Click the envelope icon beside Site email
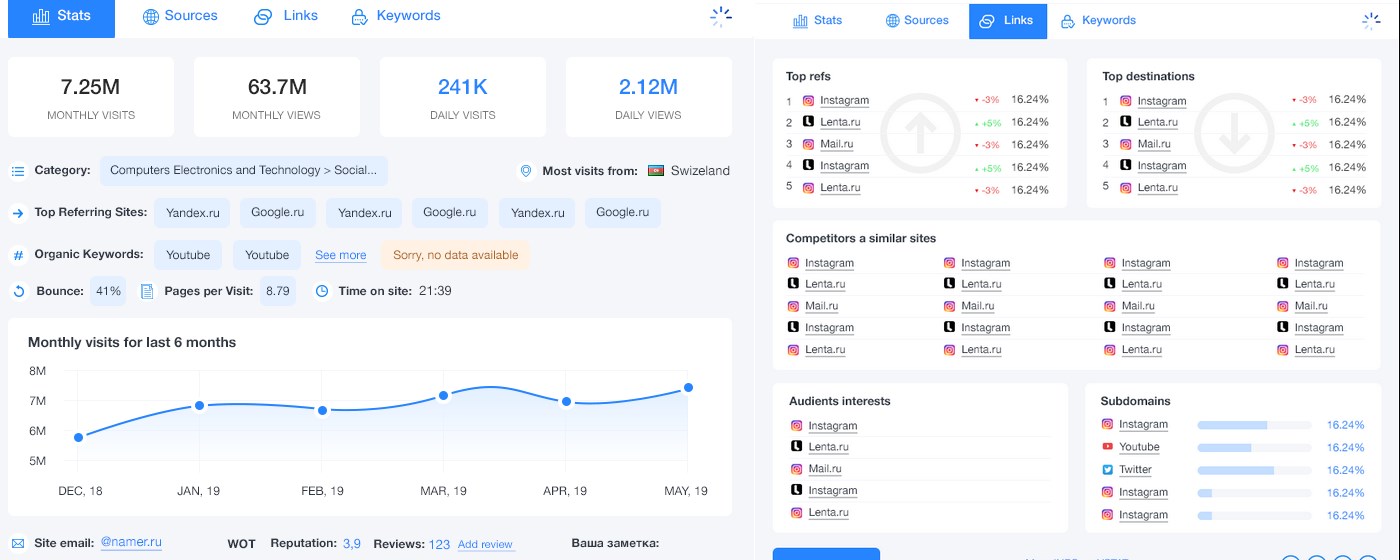Viewport: 1400px width, 560px height. coord(17,543)
